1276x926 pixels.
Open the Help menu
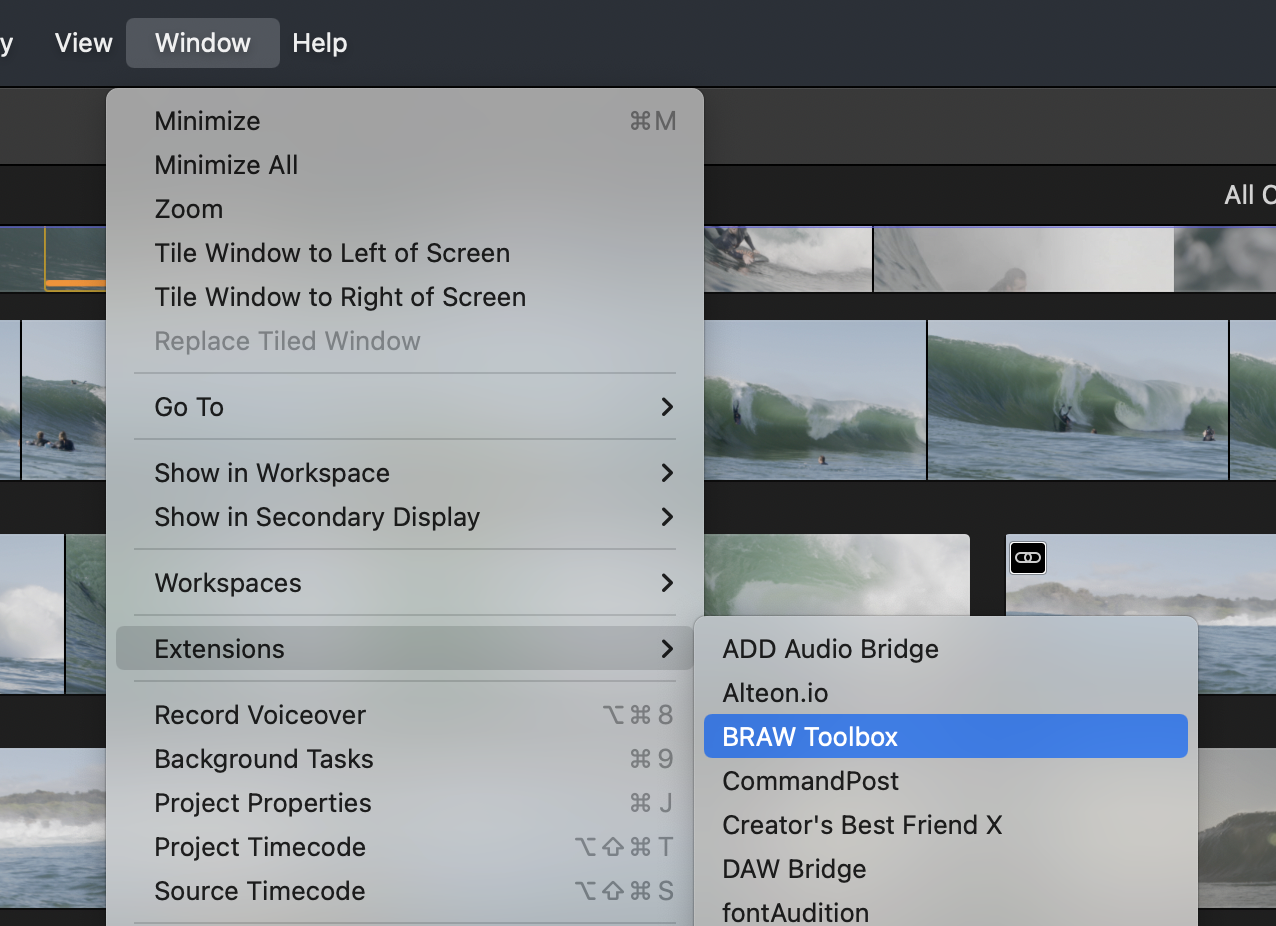point(319,43)
